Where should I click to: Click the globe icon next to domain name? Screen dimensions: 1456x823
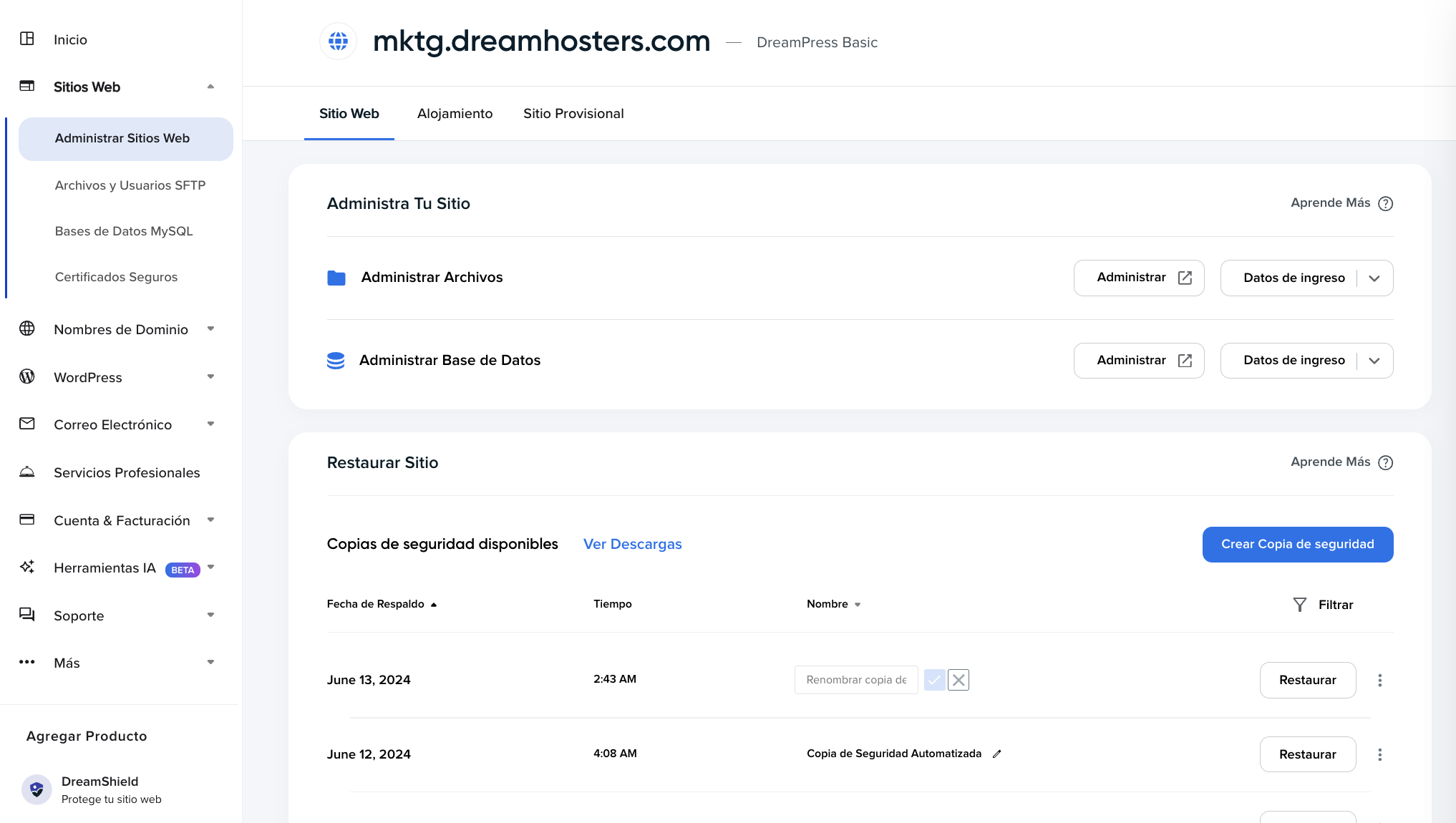click(338, 42)
